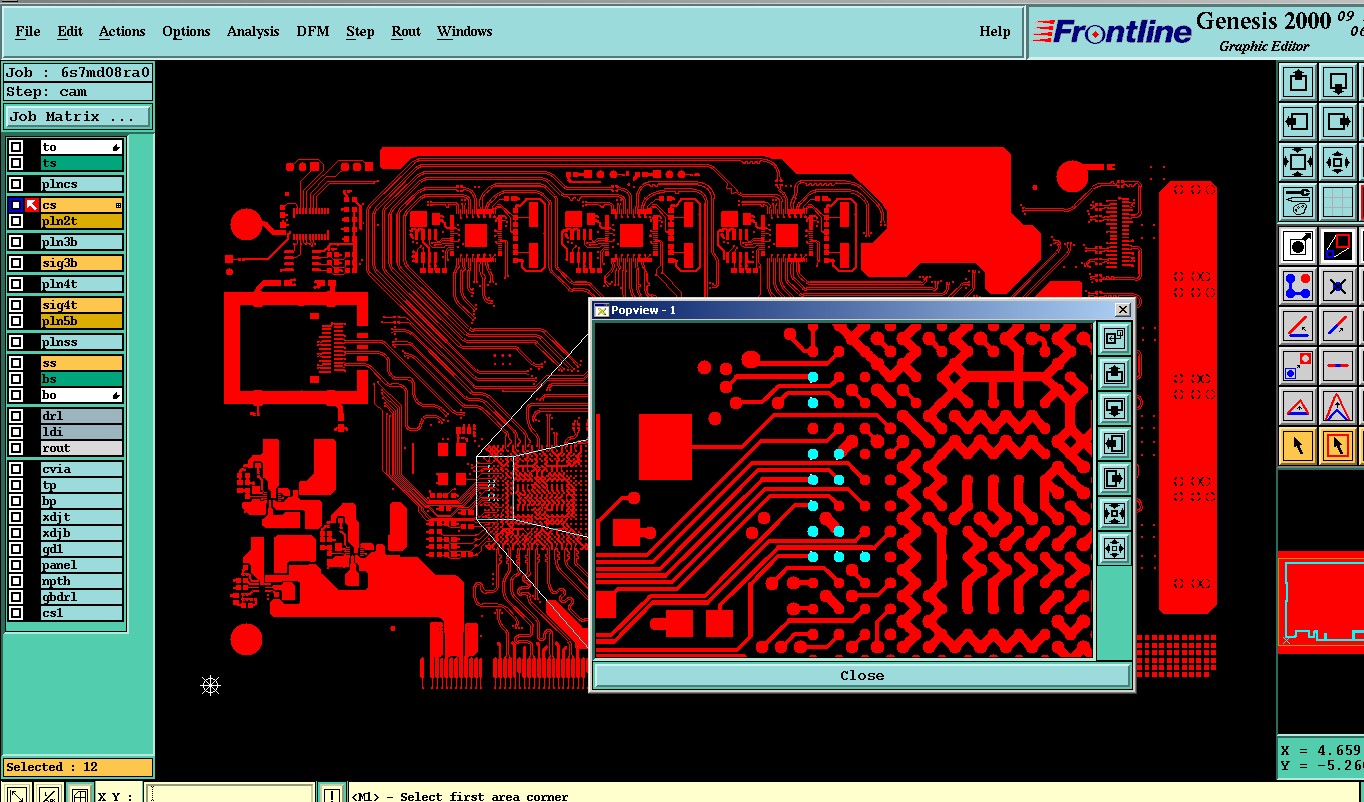Click Popview top icon with nested squares
1364x802 pixels.
[1114, 339]
